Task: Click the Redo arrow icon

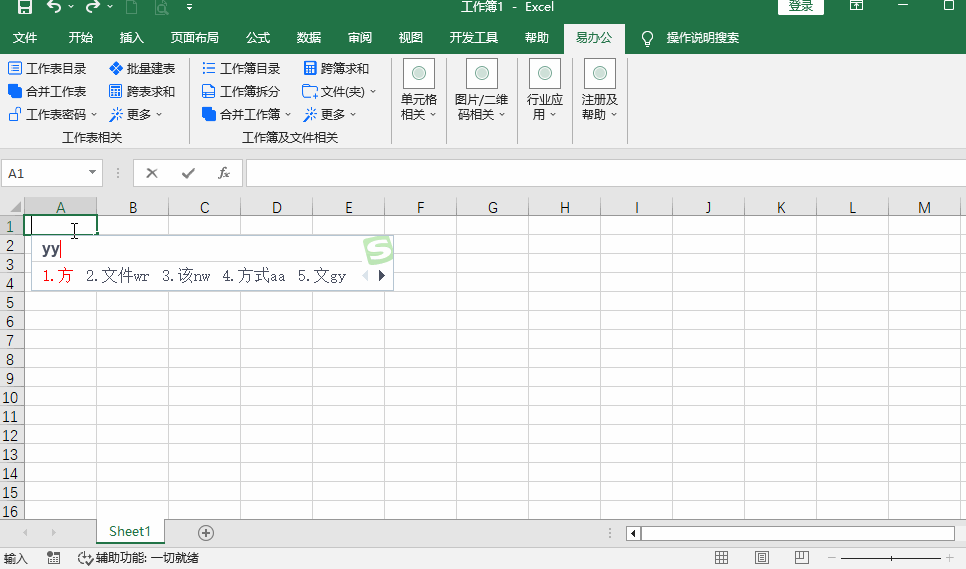Action: pyautogui.click(x=92, y=7)
